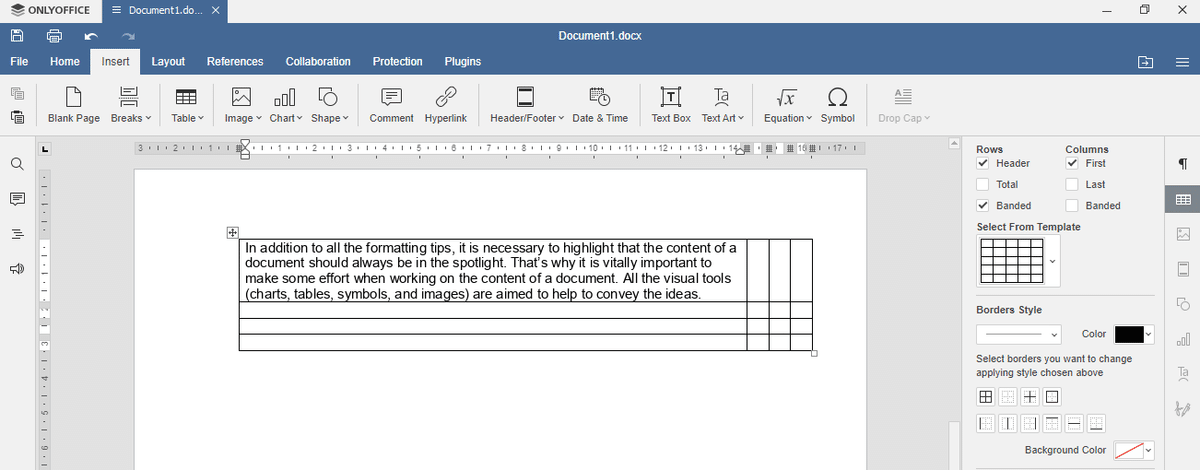Open the References tab
The width and height of the screenshot is (1200, 470).
pos(235,61)
